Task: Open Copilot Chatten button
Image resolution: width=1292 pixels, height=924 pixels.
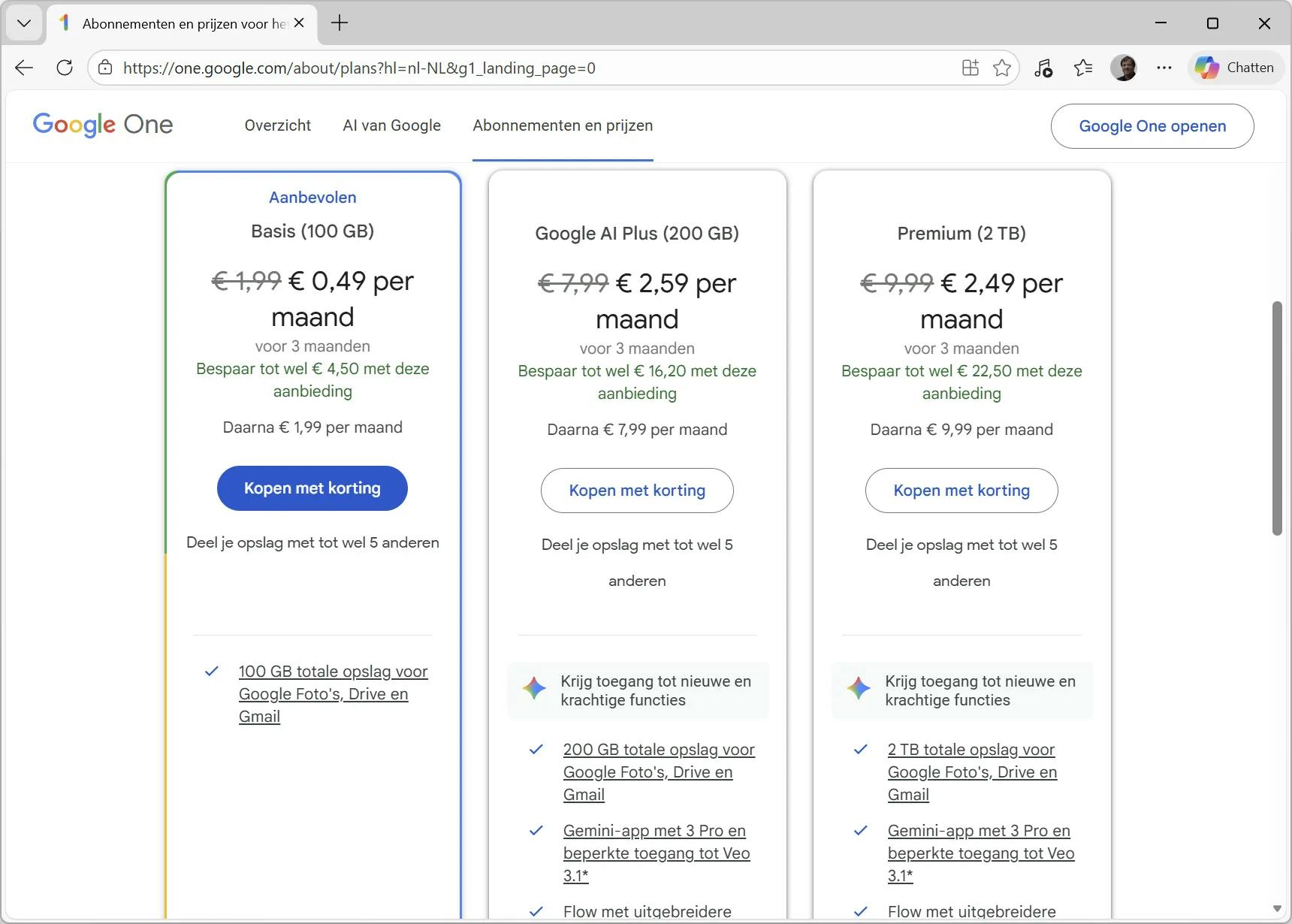Action: click(1235, 68)
